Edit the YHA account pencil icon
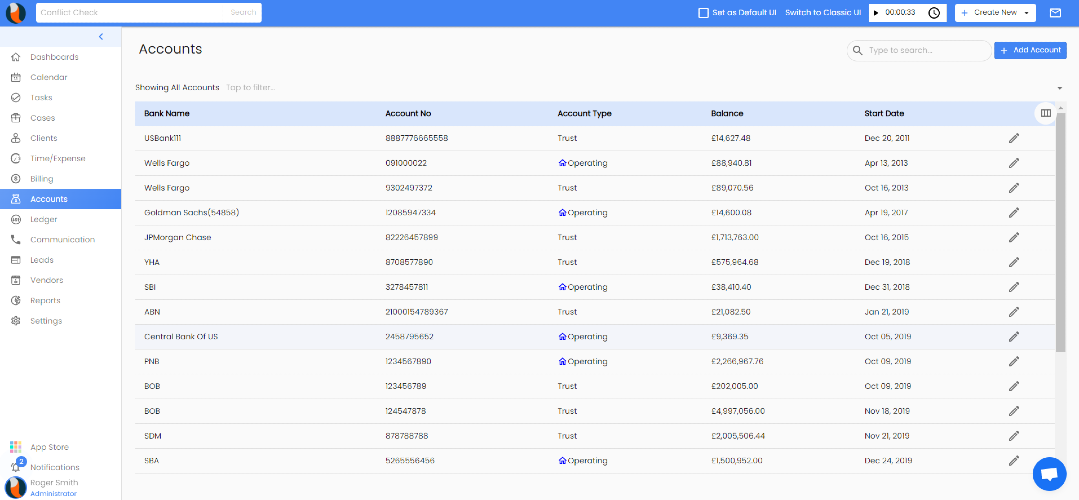This screenshot has width=1079, height=500. pos(1013,262)
